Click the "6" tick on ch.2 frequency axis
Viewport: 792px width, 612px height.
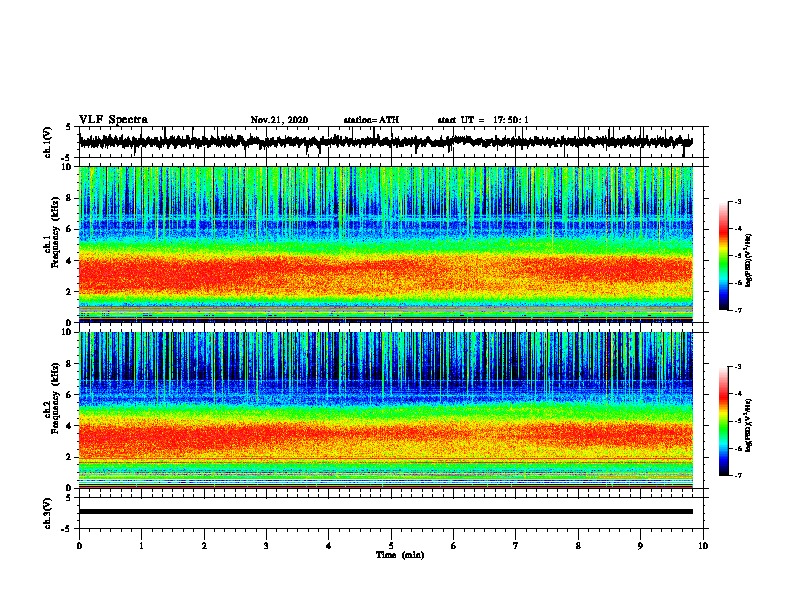tap(70, 394)
